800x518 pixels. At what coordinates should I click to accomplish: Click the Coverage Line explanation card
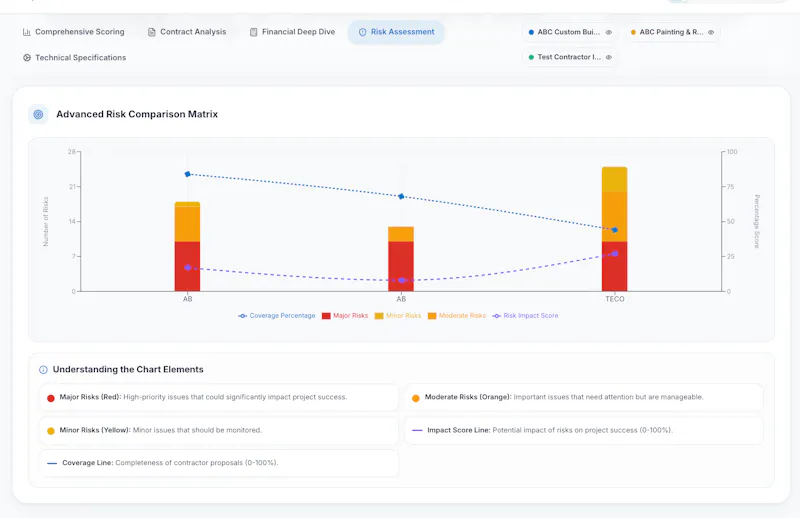click(219, 463)
